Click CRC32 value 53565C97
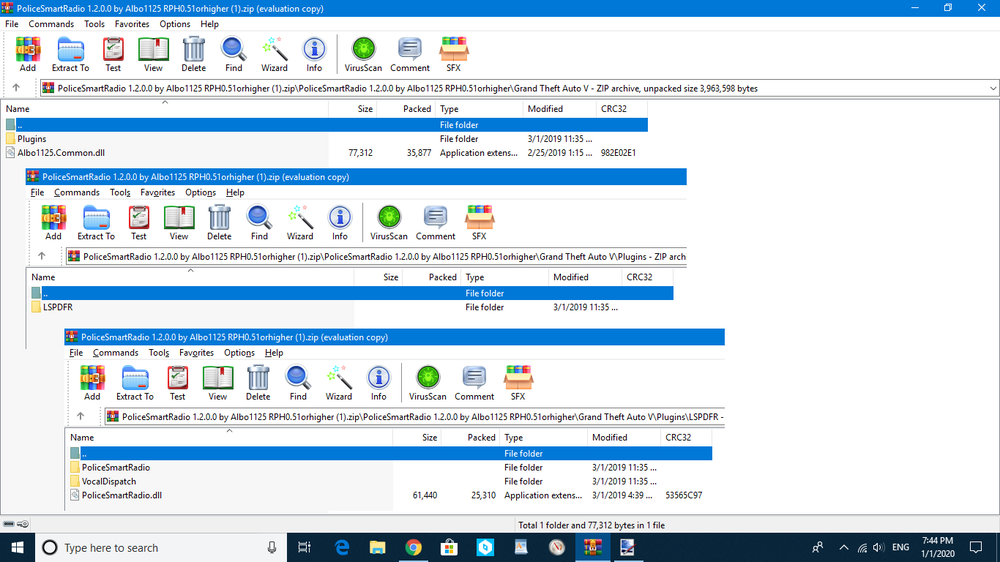1000x562 pixels. [683, 495]
